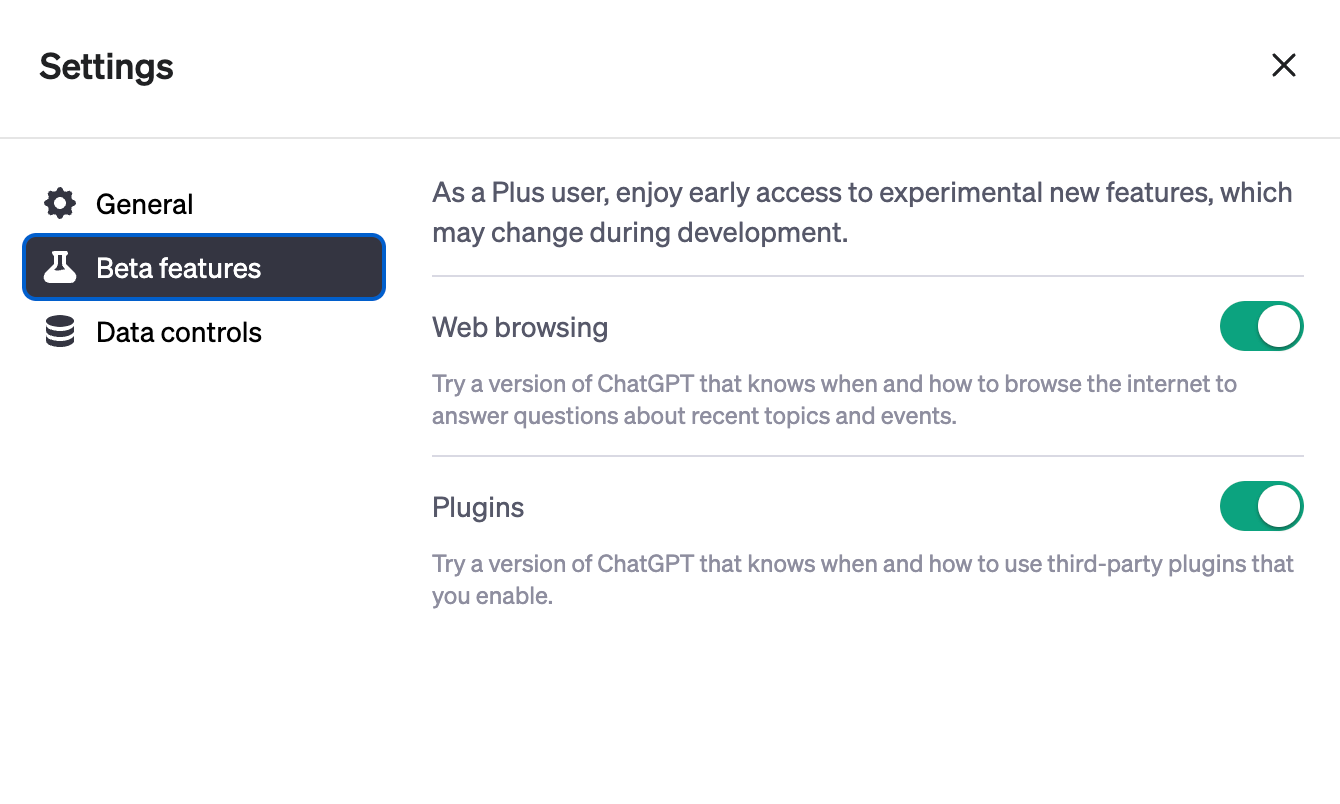Turn off the Plugins switch
1340x804 pixels.
1261,506
